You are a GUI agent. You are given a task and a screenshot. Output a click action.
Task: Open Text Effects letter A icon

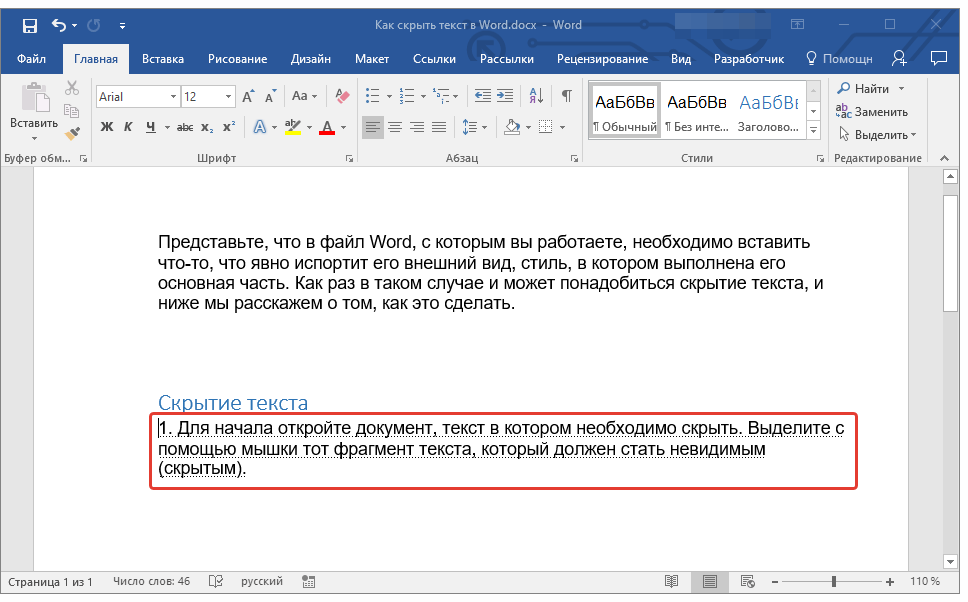(x=260, y=127)
